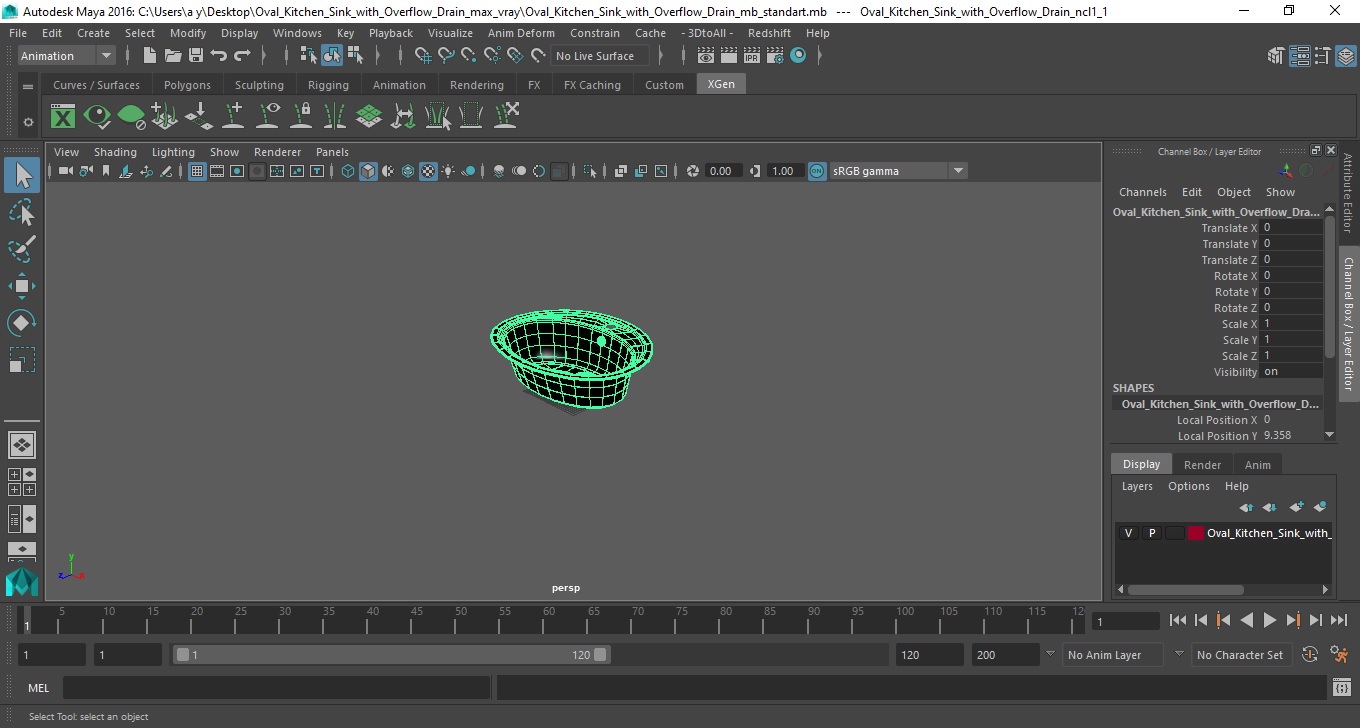Click XGen guide lock icon

pos(301,117)
